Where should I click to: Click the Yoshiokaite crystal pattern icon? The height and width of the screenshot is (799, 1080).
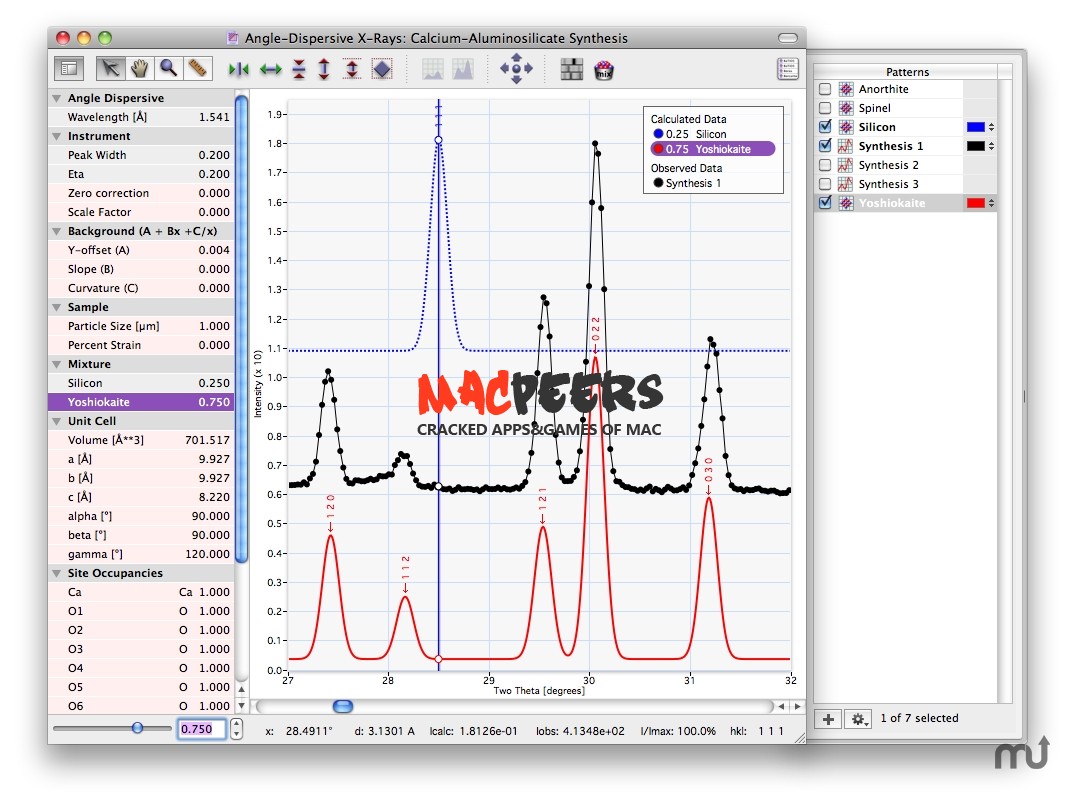[846, 203]
